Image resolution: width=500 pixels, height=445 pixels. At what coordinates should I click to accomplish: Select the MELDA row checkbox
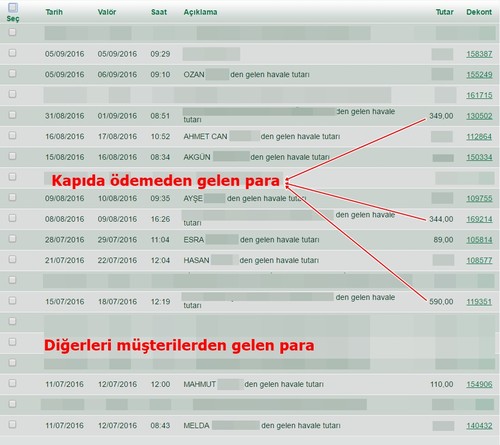(12, 424)
